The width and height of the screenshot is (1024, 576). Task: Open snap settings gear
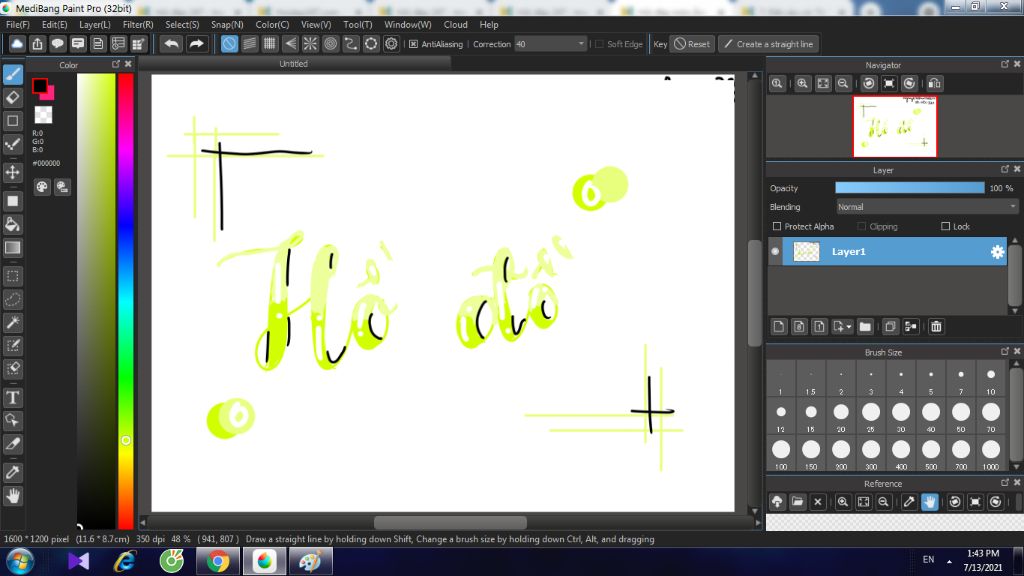pyautogui.click(x=391, y=44)
